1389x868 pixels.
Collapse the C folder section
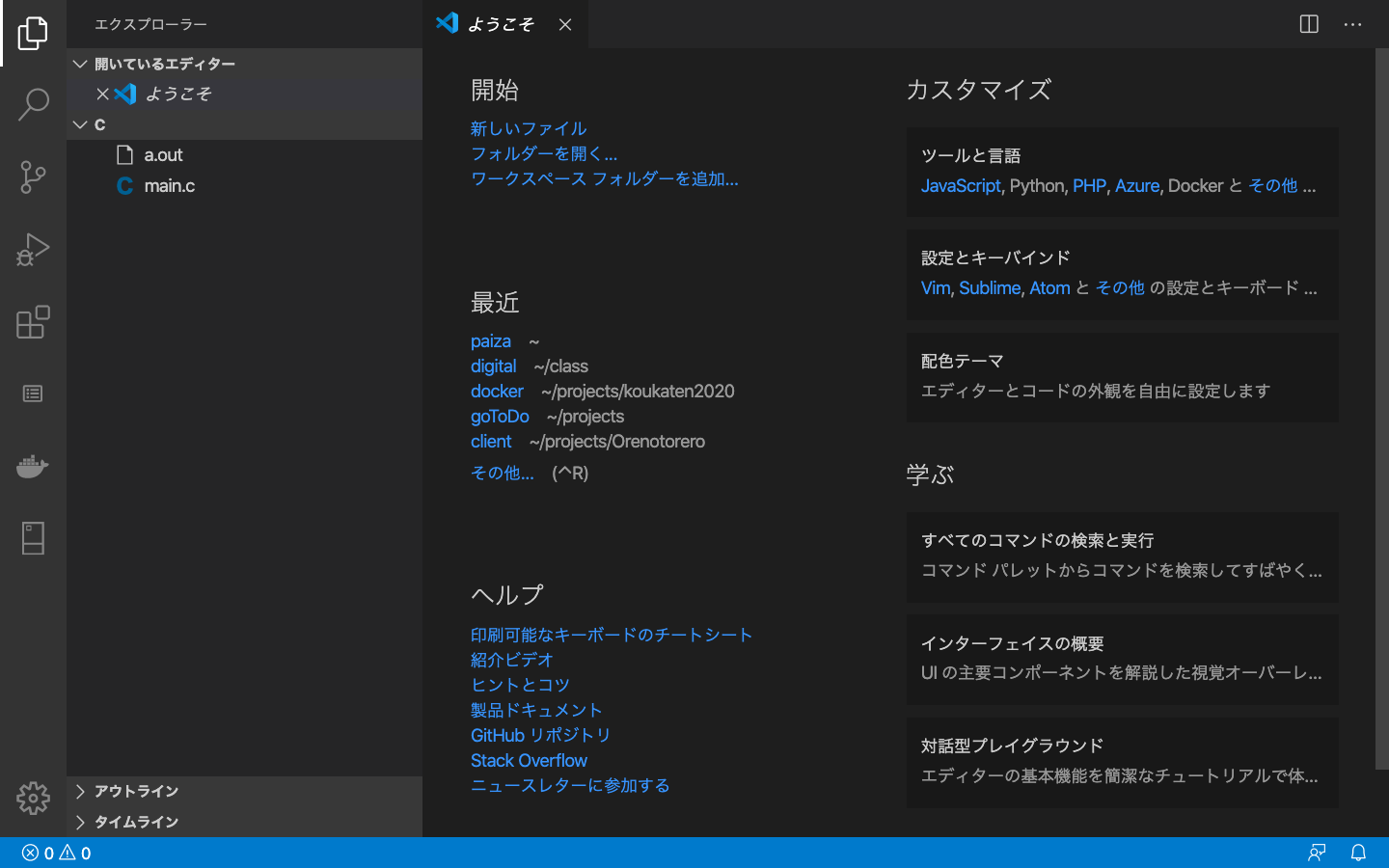[244, 124]
